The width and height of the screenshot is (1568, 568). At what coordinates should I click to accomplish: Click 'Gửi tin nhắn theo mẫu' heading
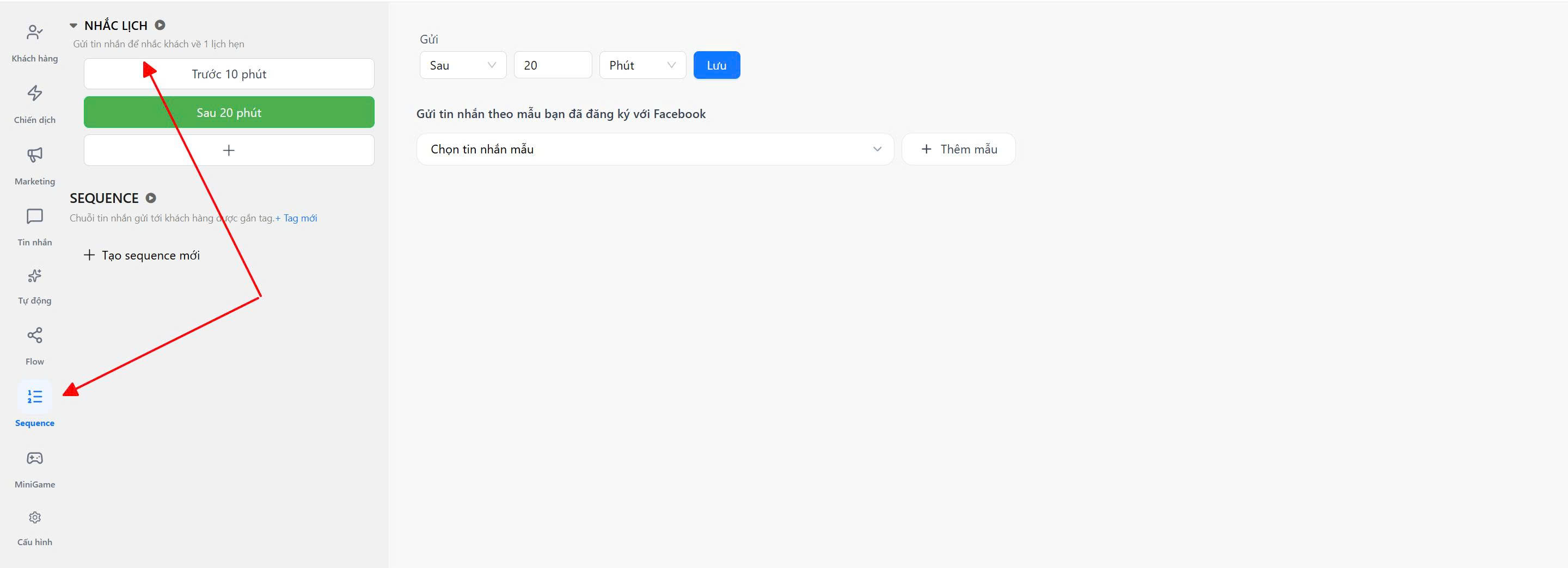point(561,114)
